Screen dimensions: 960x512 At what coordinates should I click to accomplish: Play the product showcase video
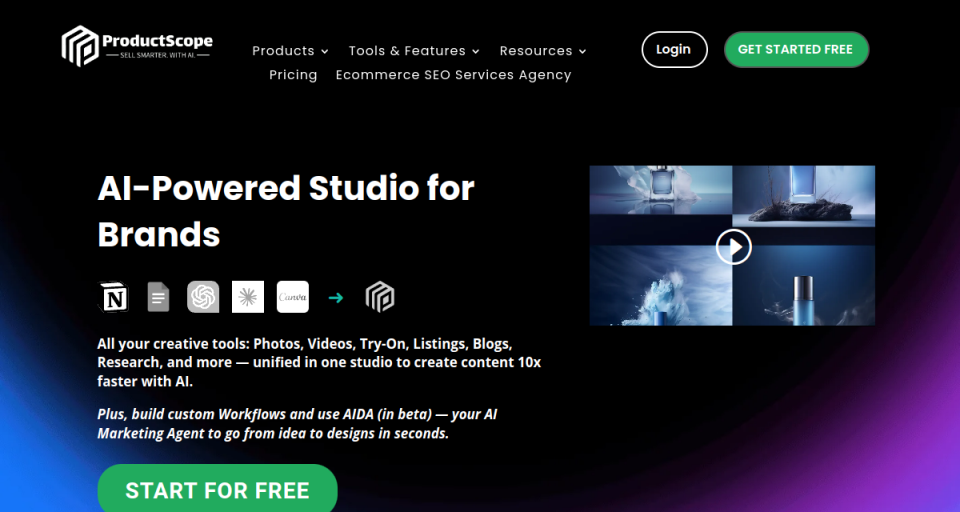pos(733,247)
